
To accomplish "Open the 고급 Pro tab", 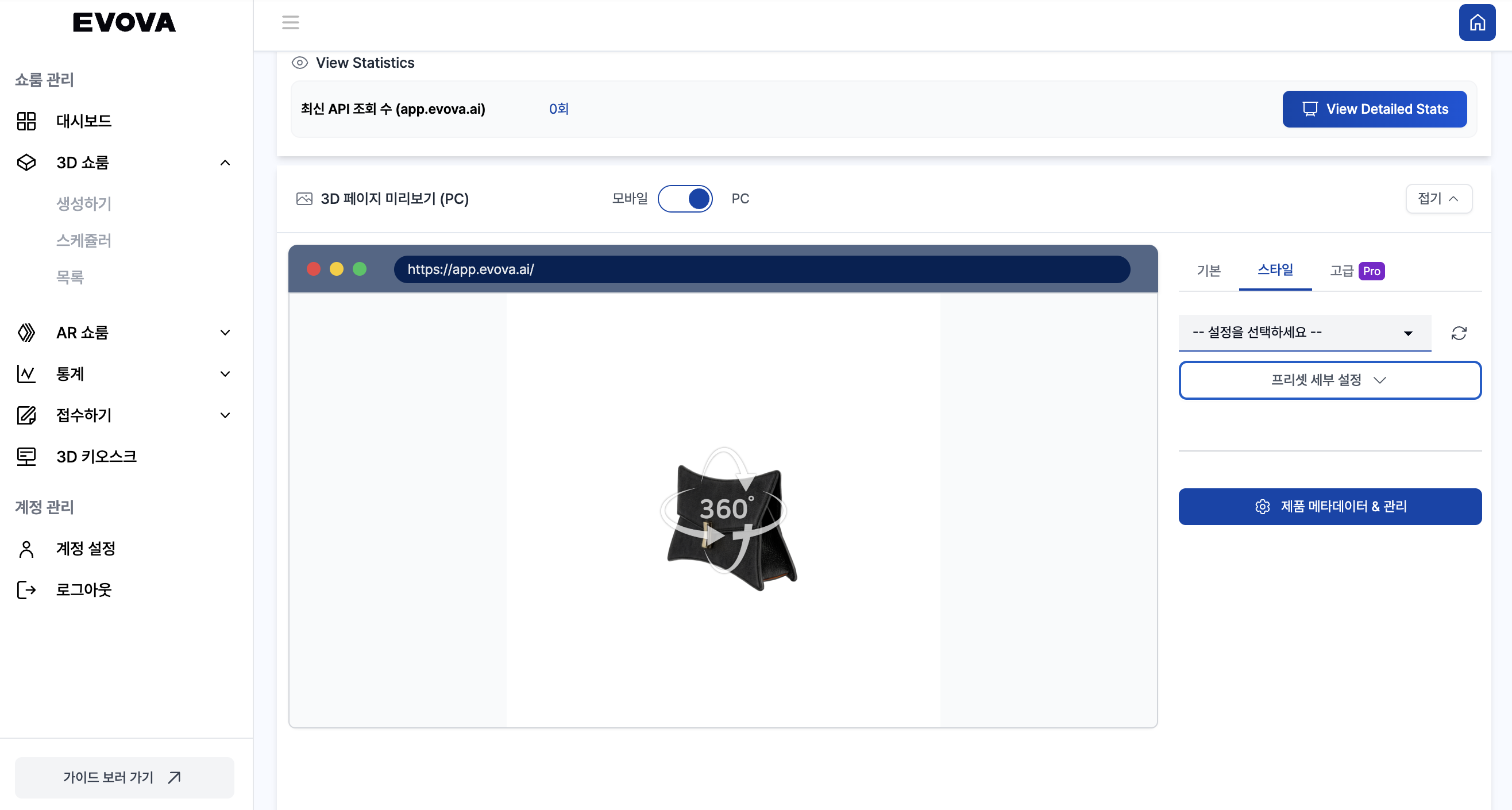I will click(1356, 271).
